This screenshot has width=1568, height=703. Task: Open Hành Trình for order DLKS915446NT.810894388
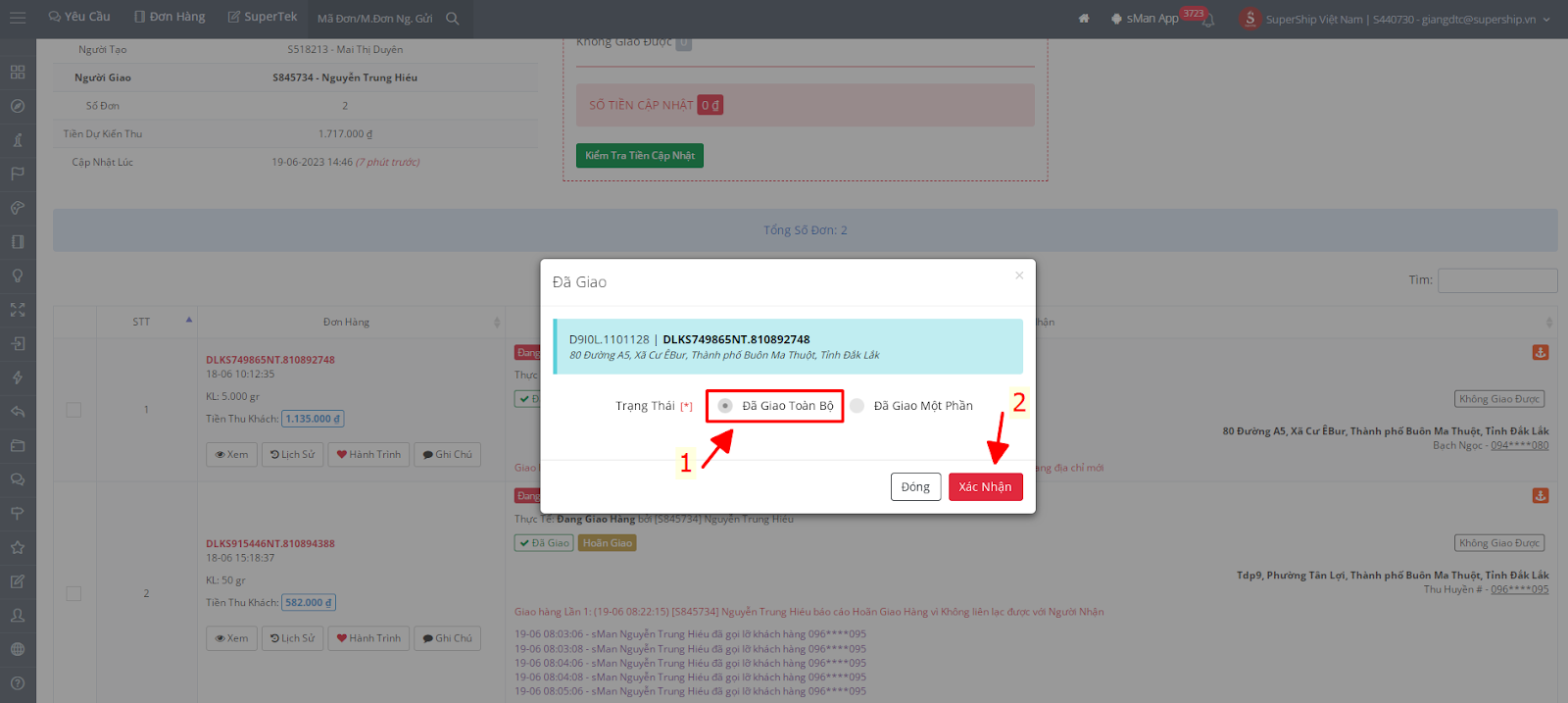click(368, 638)
